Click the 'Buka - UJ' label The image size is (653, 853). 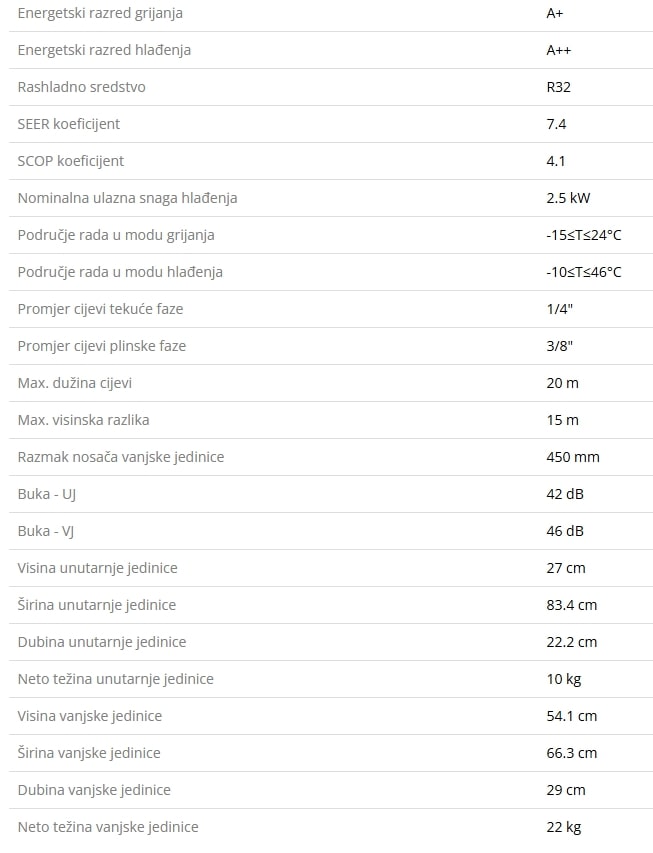pyautogui.click(x=46, y=494)
